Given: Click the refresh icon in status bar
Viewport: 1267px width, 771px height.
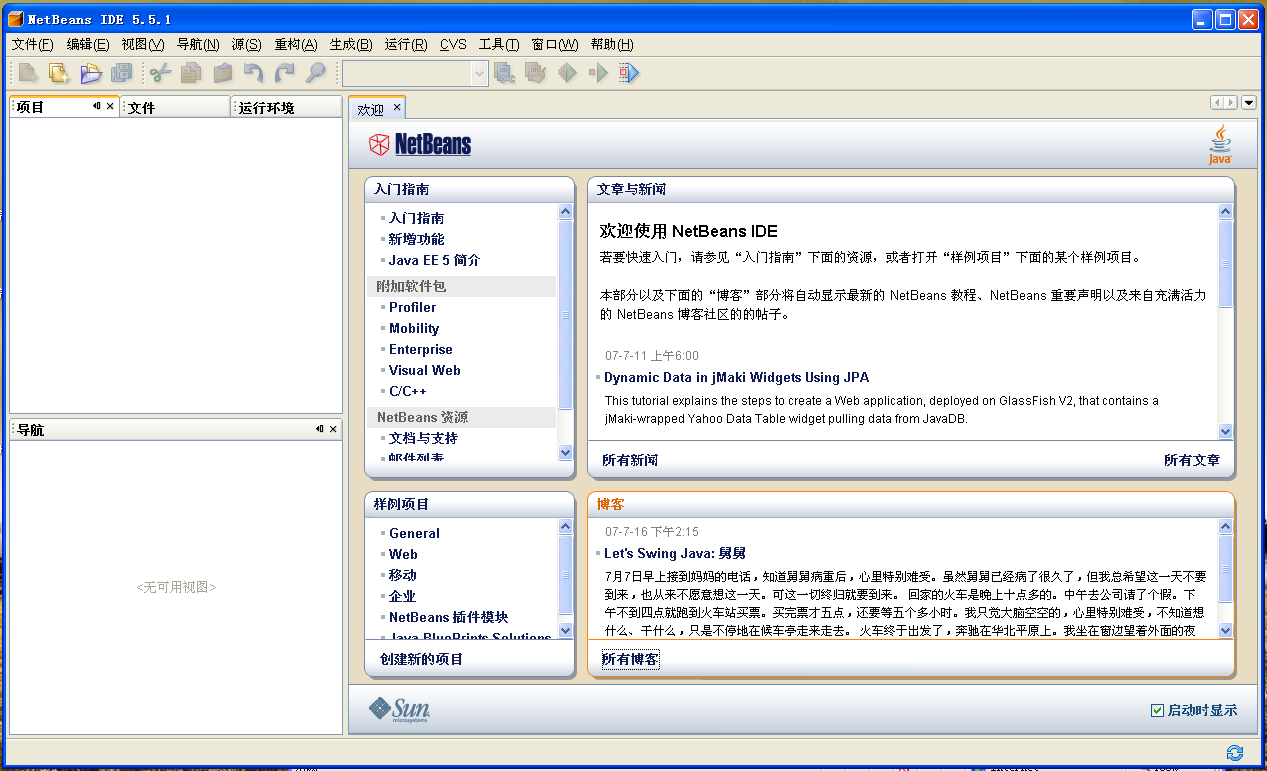Looking at the screenshot, I should pyautogui.click(x=1235, y=752).
